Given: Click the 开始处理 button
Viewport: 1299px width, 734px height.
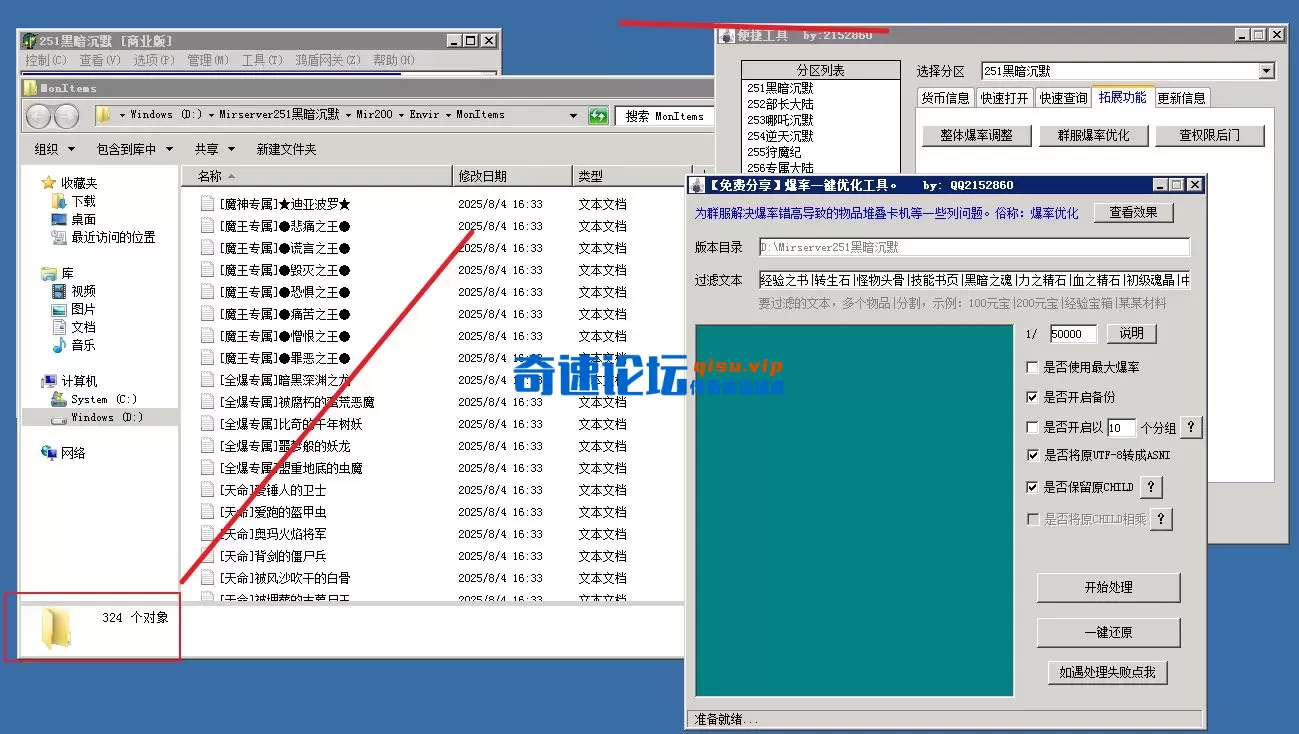Looking at the screenshot, I should pos(1109,588).
